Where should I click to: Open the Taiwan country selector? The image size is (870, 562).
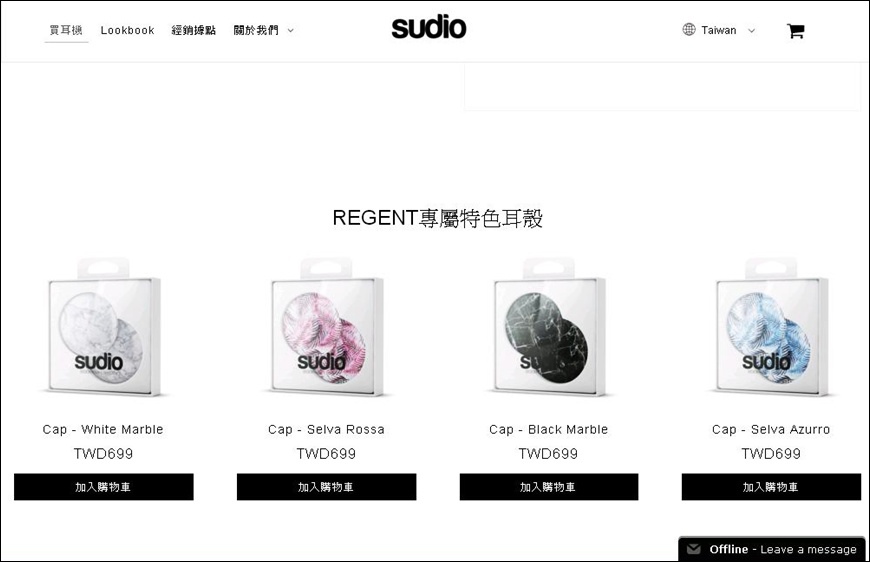pos(719,31)
